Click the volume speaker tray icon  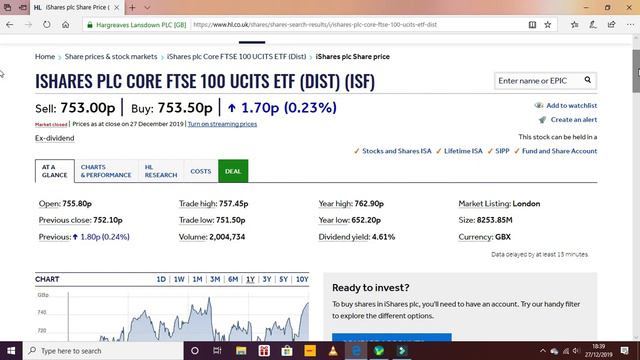click(576, 351)
